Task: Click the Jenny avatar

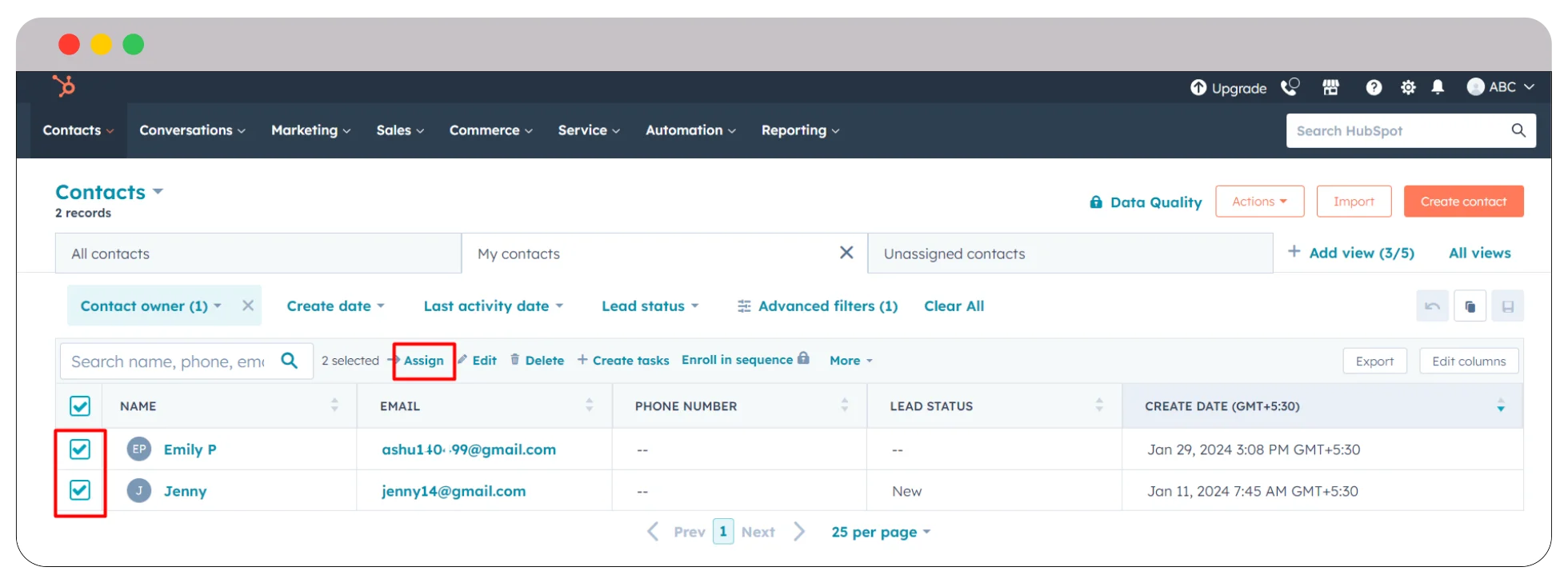Action: pos(139,490)
